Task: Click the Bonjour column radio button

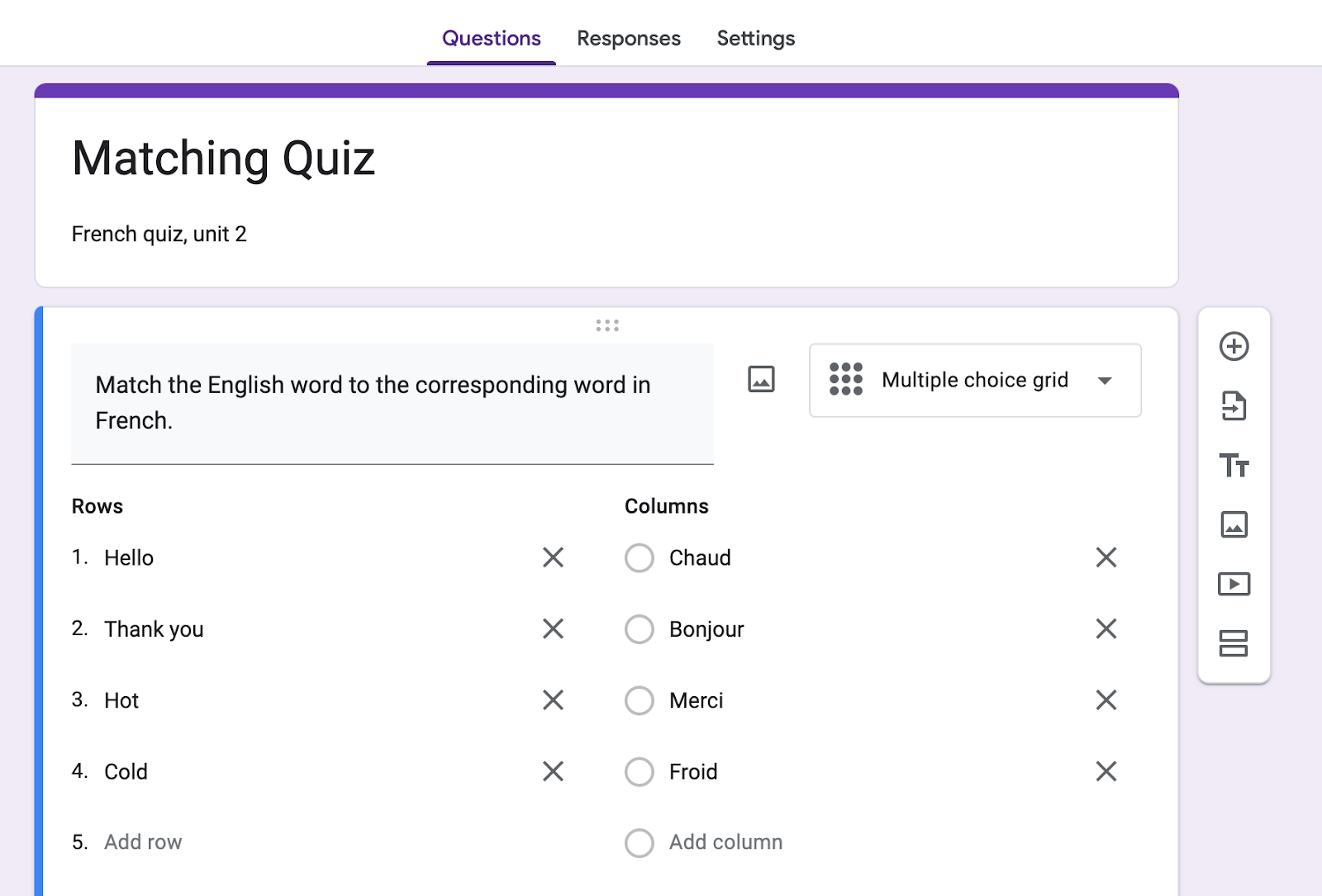Action: click(x=639, y=629)
